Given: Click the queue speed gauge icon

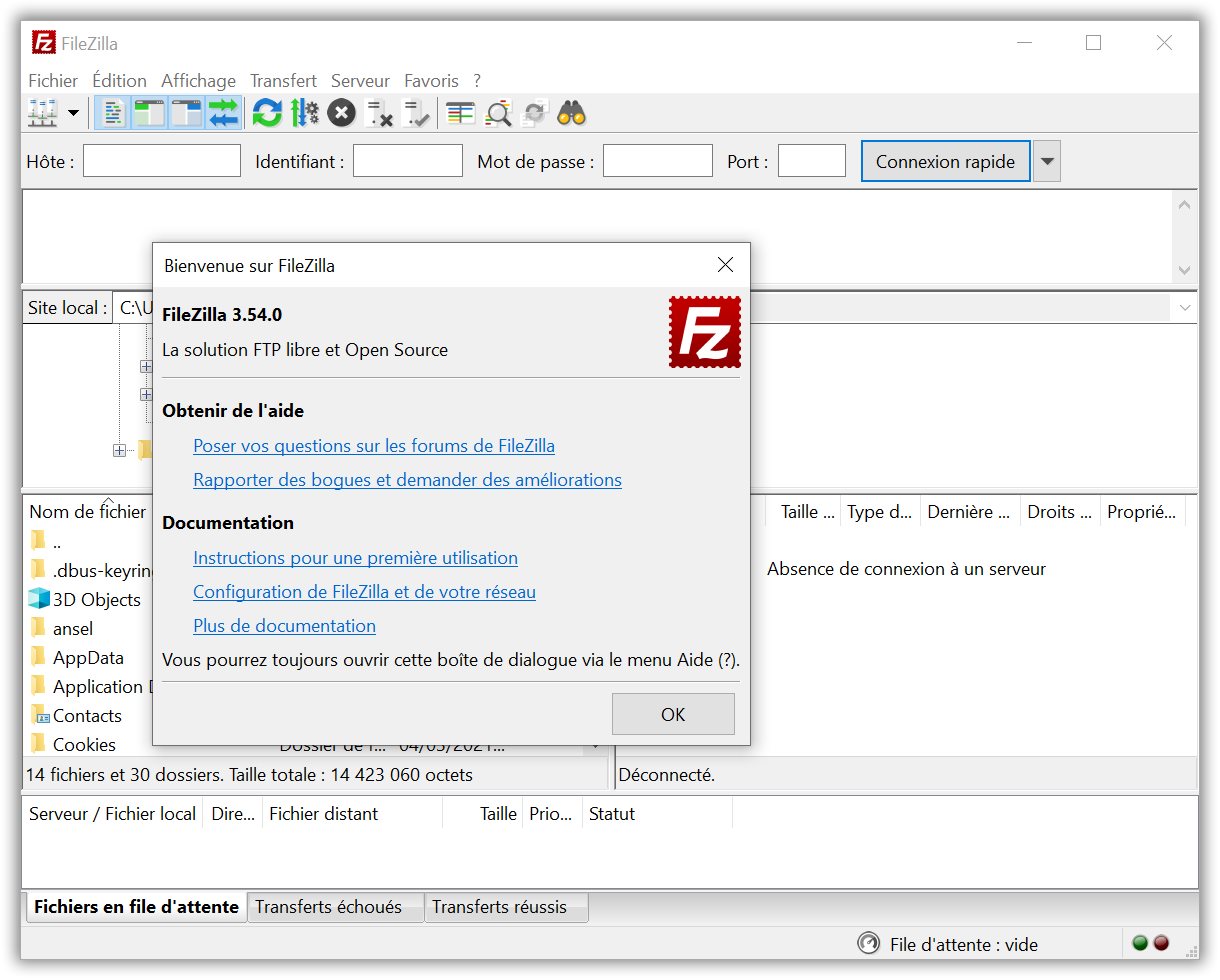Looking at the screenshot, I should pos(869,943).
